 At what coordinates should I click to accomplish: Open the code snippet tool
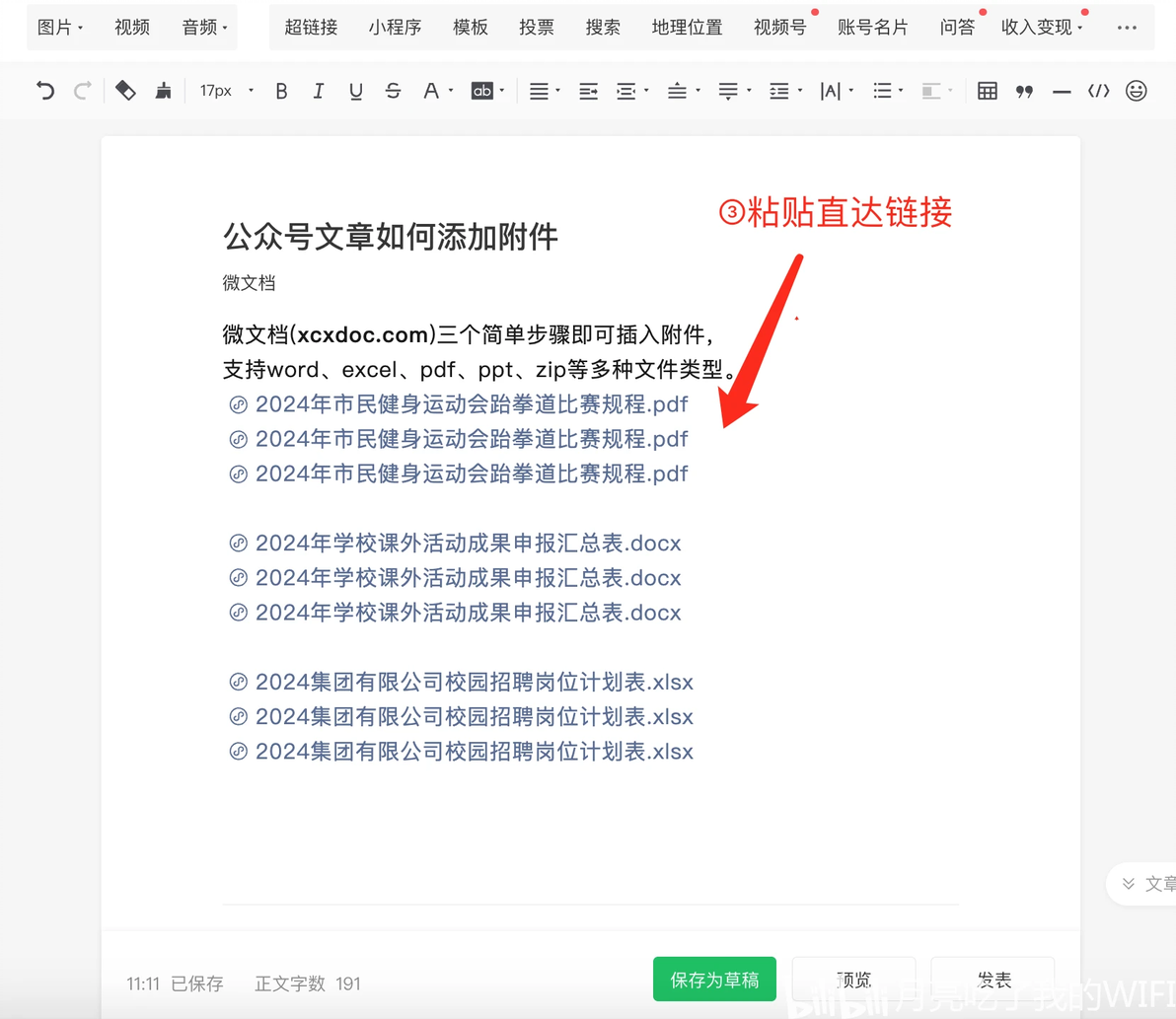click(x=1099, y=91)
